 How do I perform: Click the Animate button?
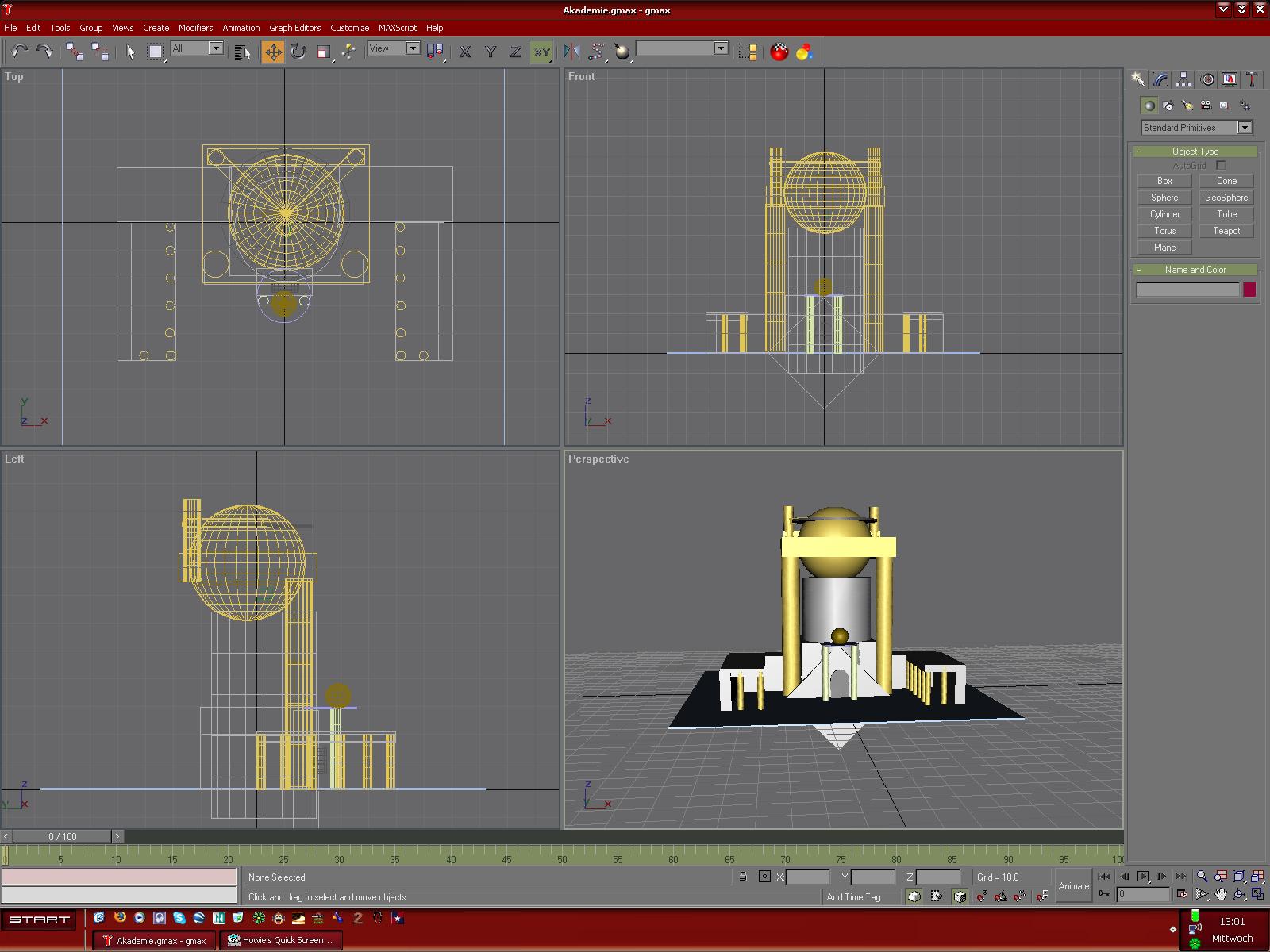pos(1074,886)
